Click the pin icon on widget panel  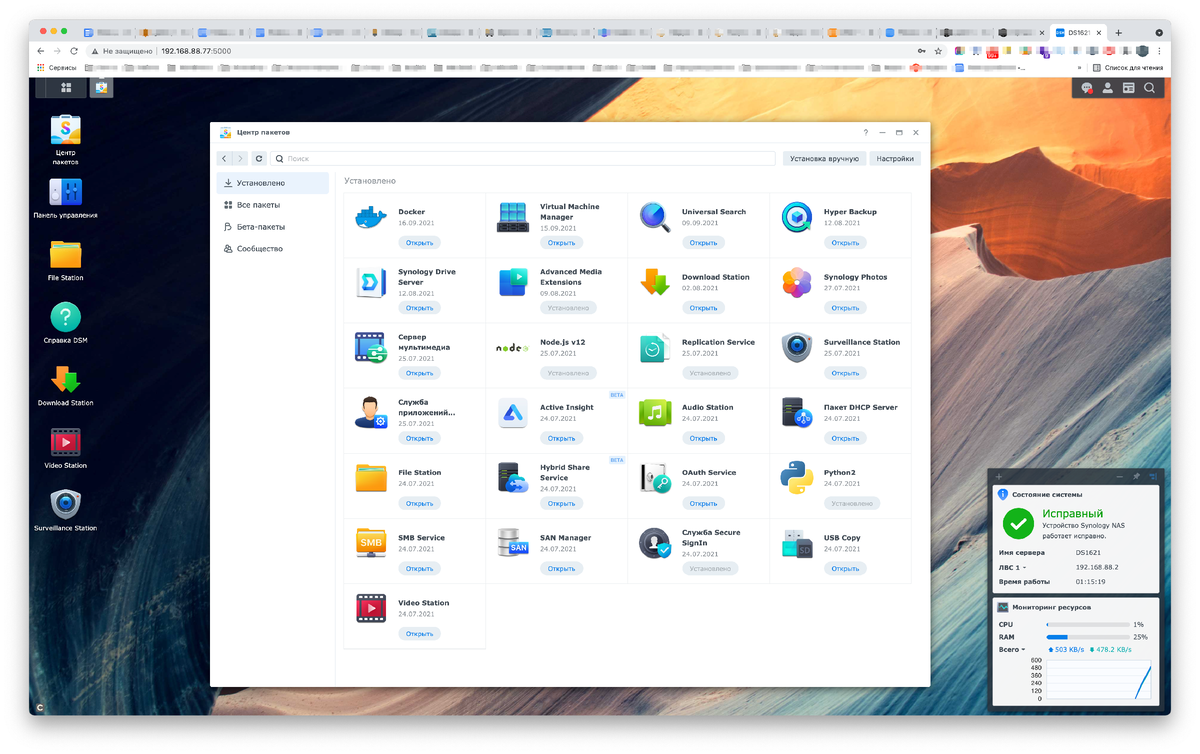[1137, 477]
